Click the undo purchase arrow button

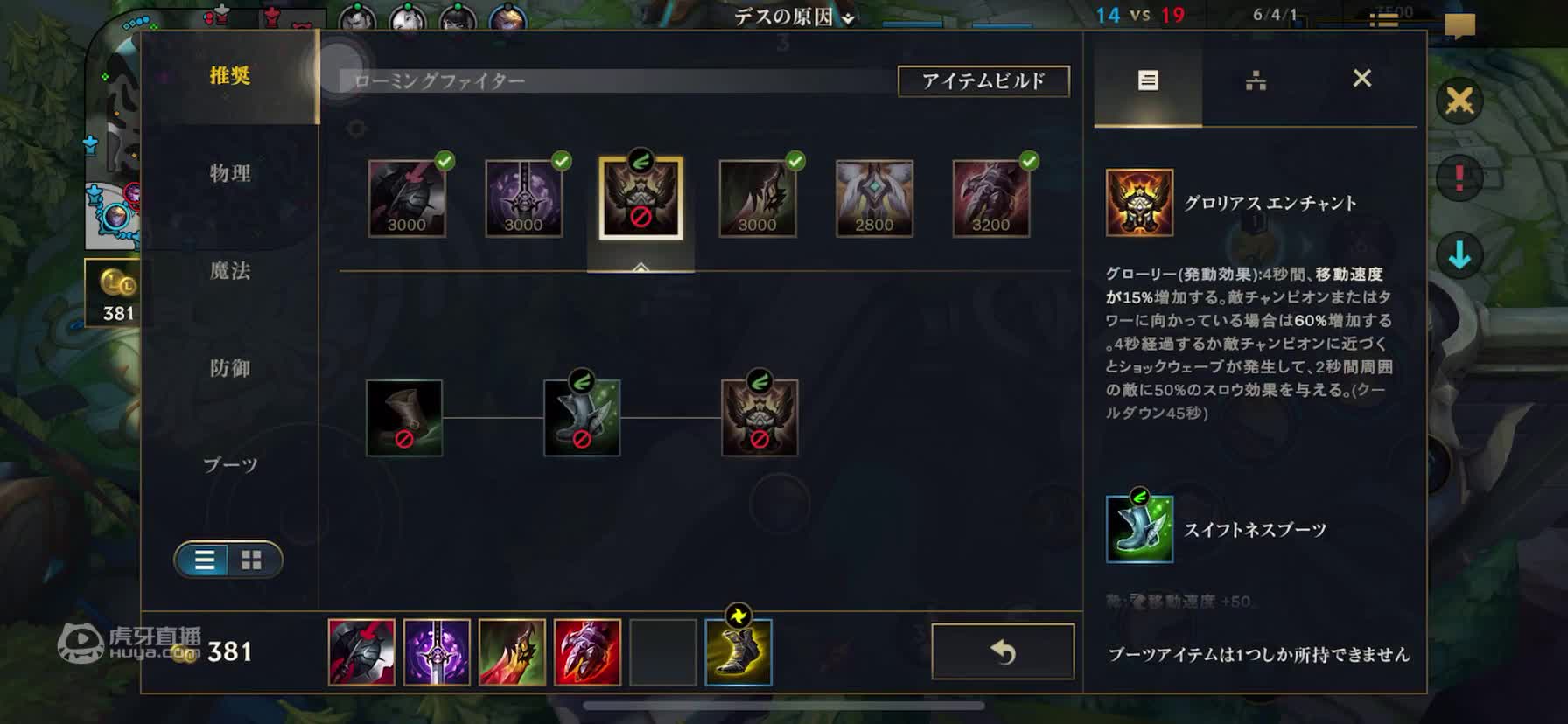[1003, 651]
